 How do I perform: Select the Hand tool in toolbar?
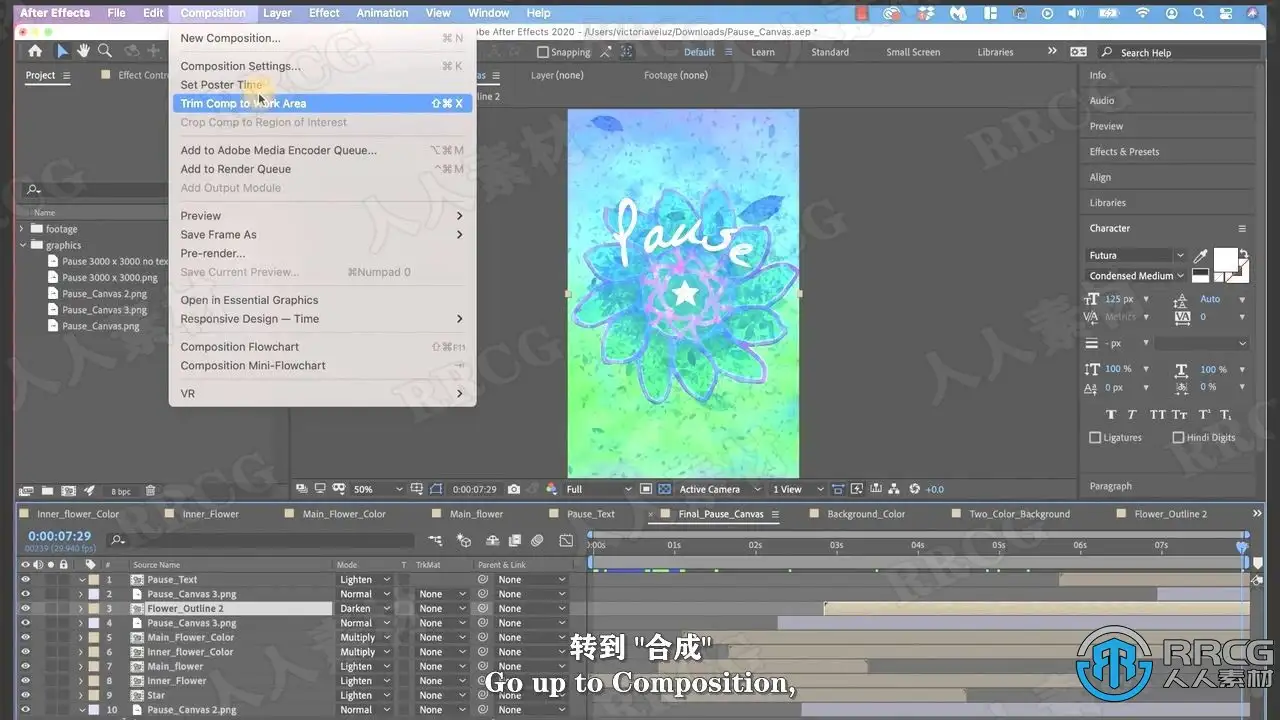click(84, 51)
